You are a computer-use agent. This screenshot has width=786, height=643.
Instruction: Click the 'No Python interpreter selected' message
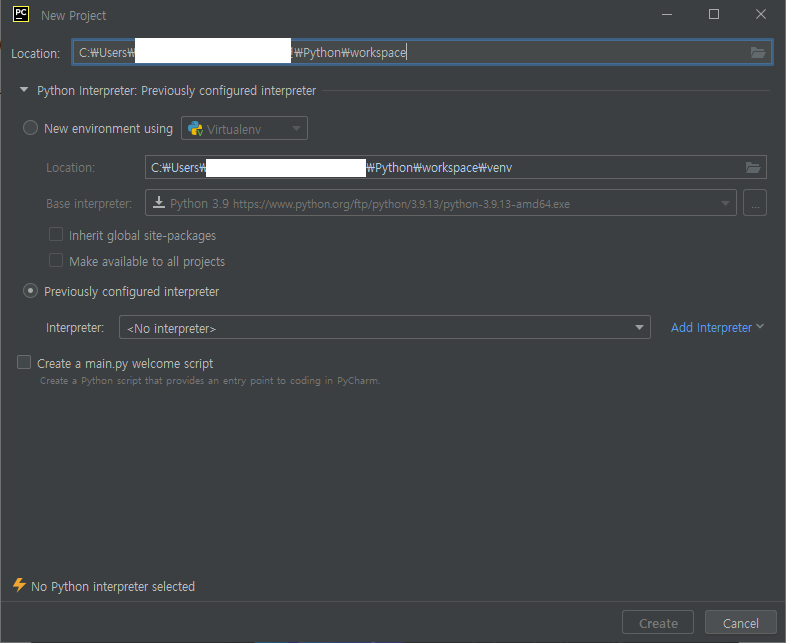[113, 586]
